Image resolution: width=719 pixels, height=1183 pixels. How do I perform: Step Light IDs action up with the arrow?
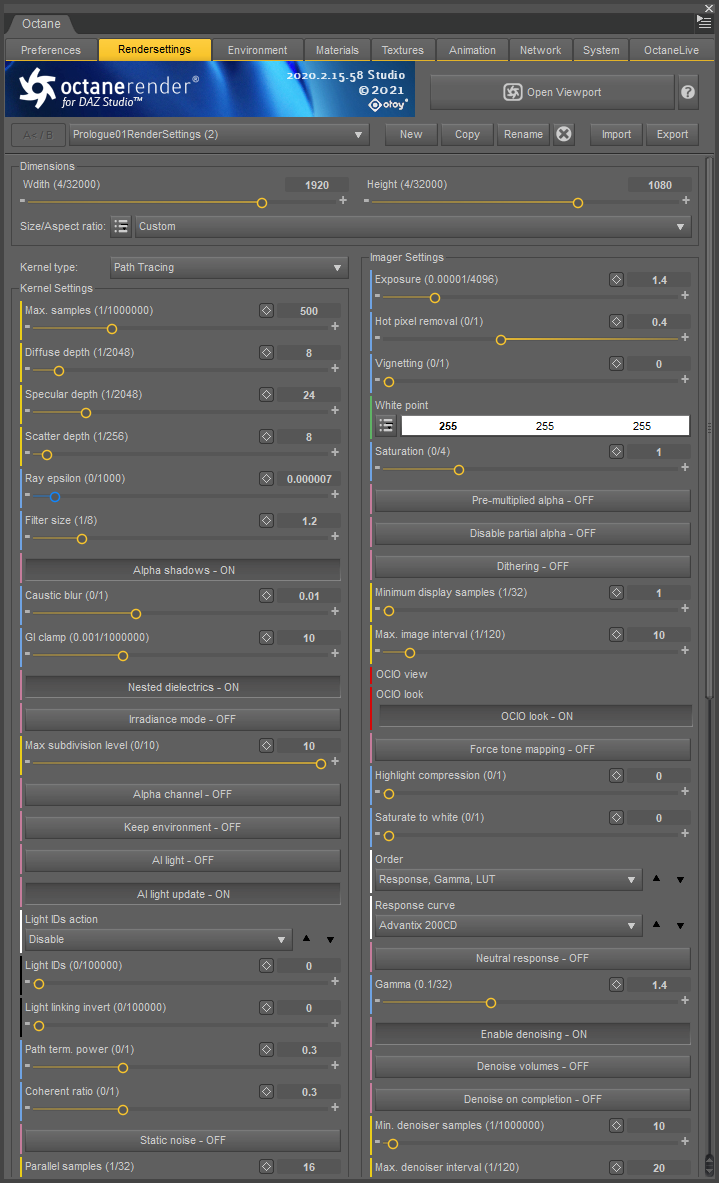[x=306, y=938]
